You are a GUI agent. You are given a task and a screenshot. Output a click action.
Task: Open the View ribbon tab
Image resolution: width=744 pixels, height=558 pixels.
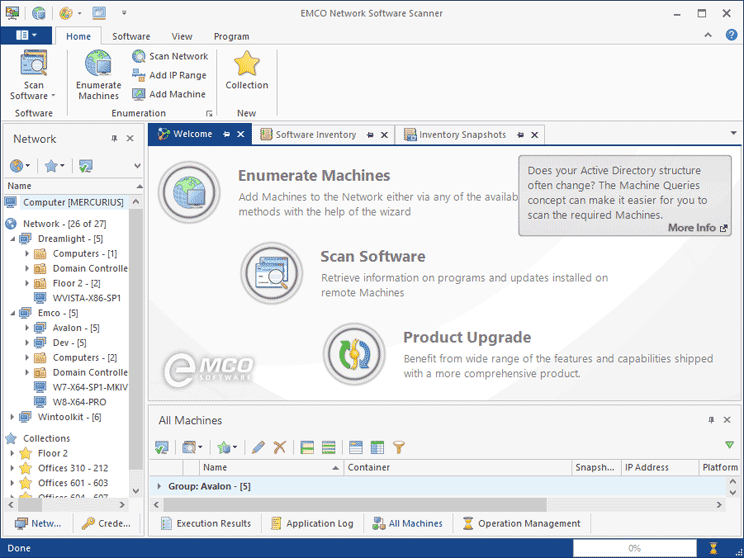(182, 37)
